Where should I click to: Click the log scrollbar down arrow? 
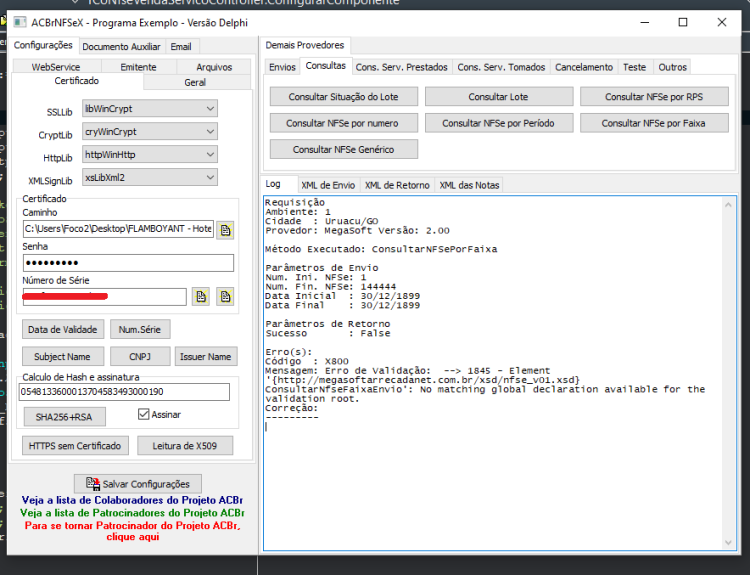[x=728, y=542]
